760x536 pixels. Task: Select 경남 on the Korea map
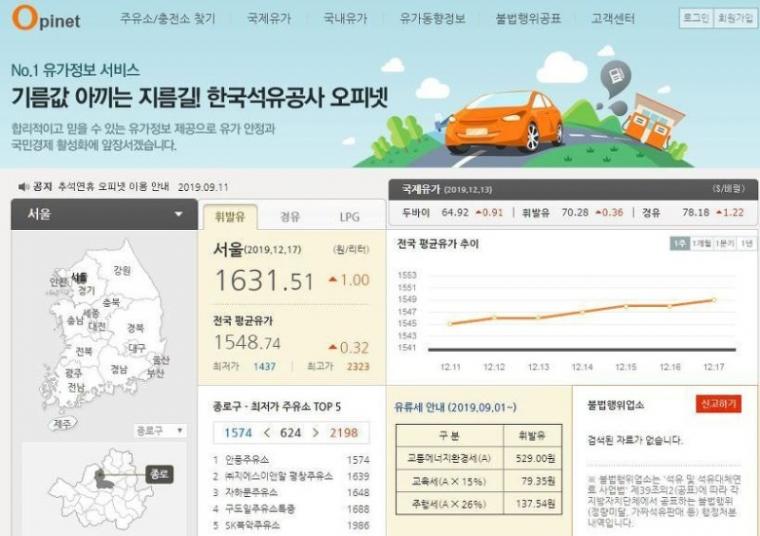point(119,369)
